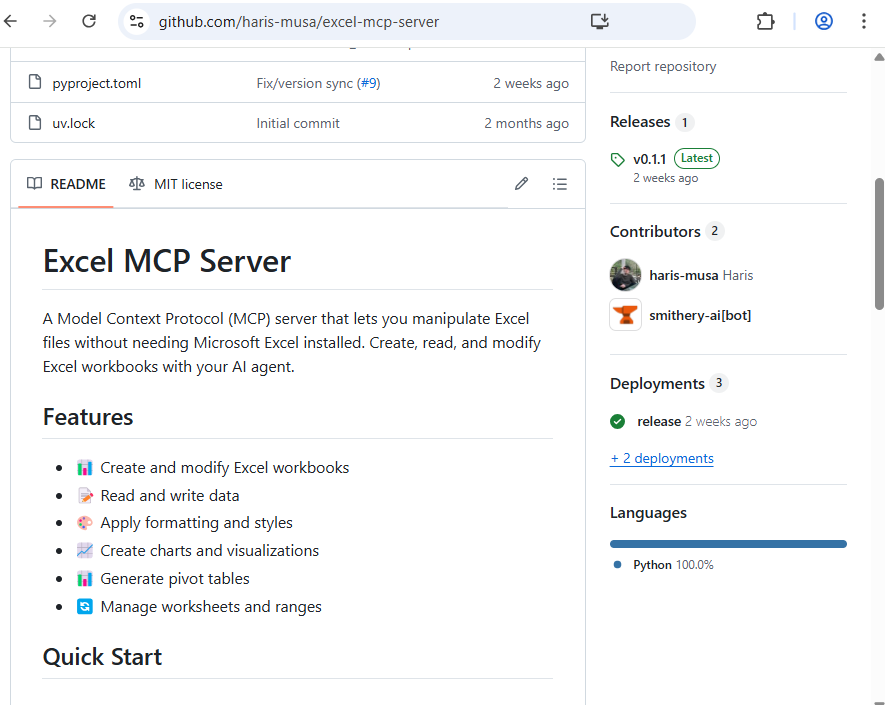Open the Deployments heading link
The height and width of the screenshot is (705, 885).
pyautogui.click(x=658, y=383)
